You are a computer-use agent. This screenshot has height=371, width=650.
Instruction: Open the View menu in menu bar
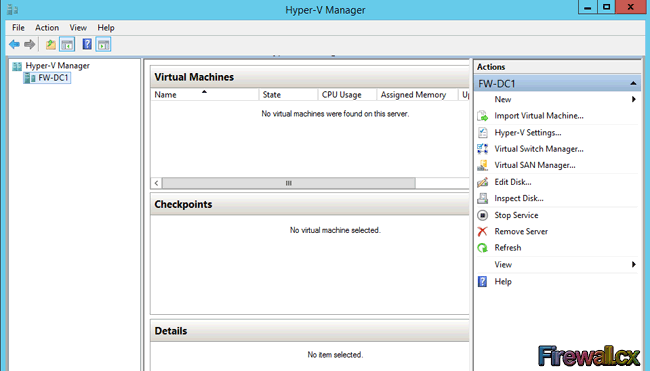coord(78,28)
